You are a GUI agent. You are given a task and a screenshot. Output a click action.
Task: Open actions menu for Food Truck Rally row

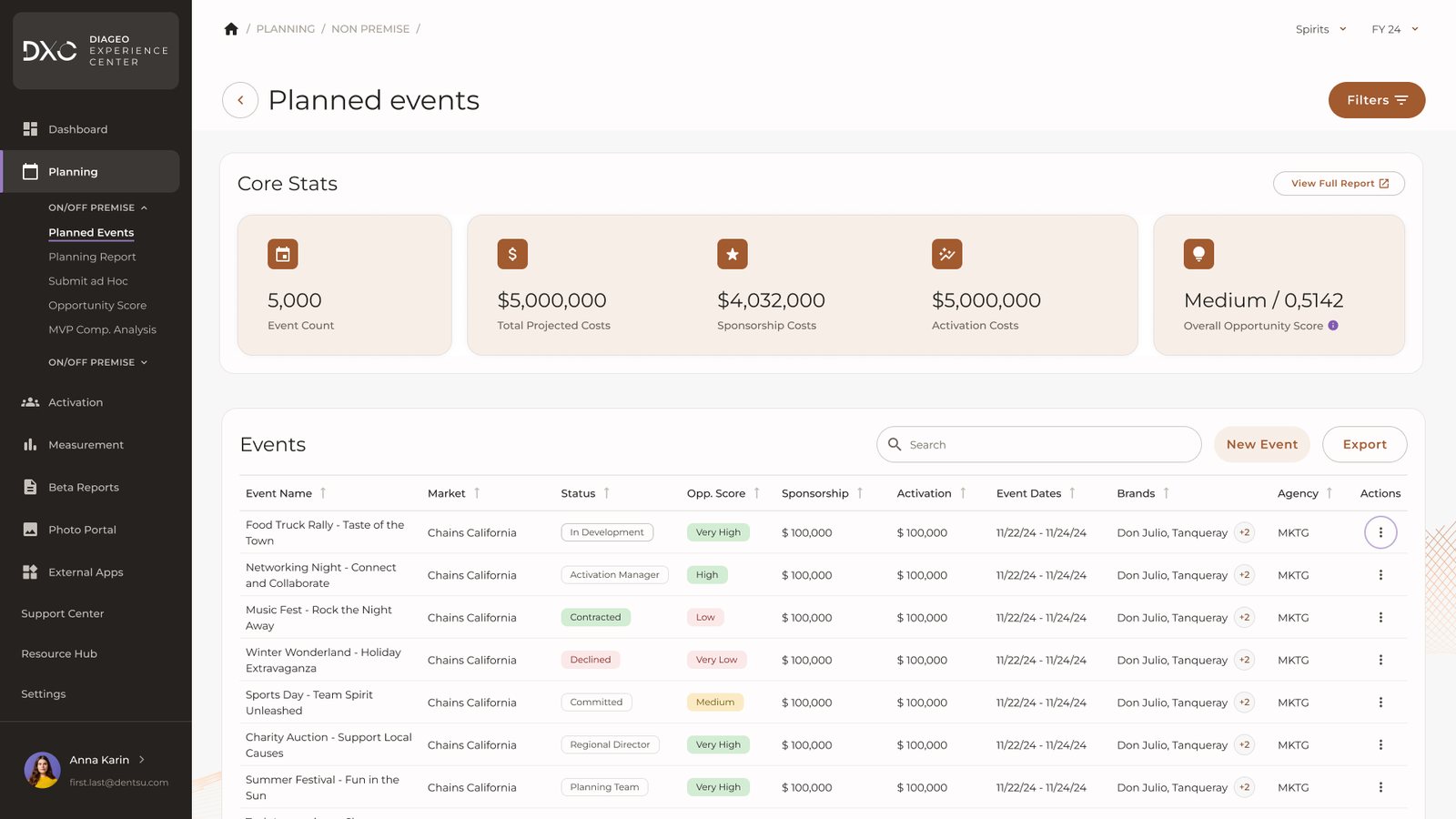pos(1380,532)
